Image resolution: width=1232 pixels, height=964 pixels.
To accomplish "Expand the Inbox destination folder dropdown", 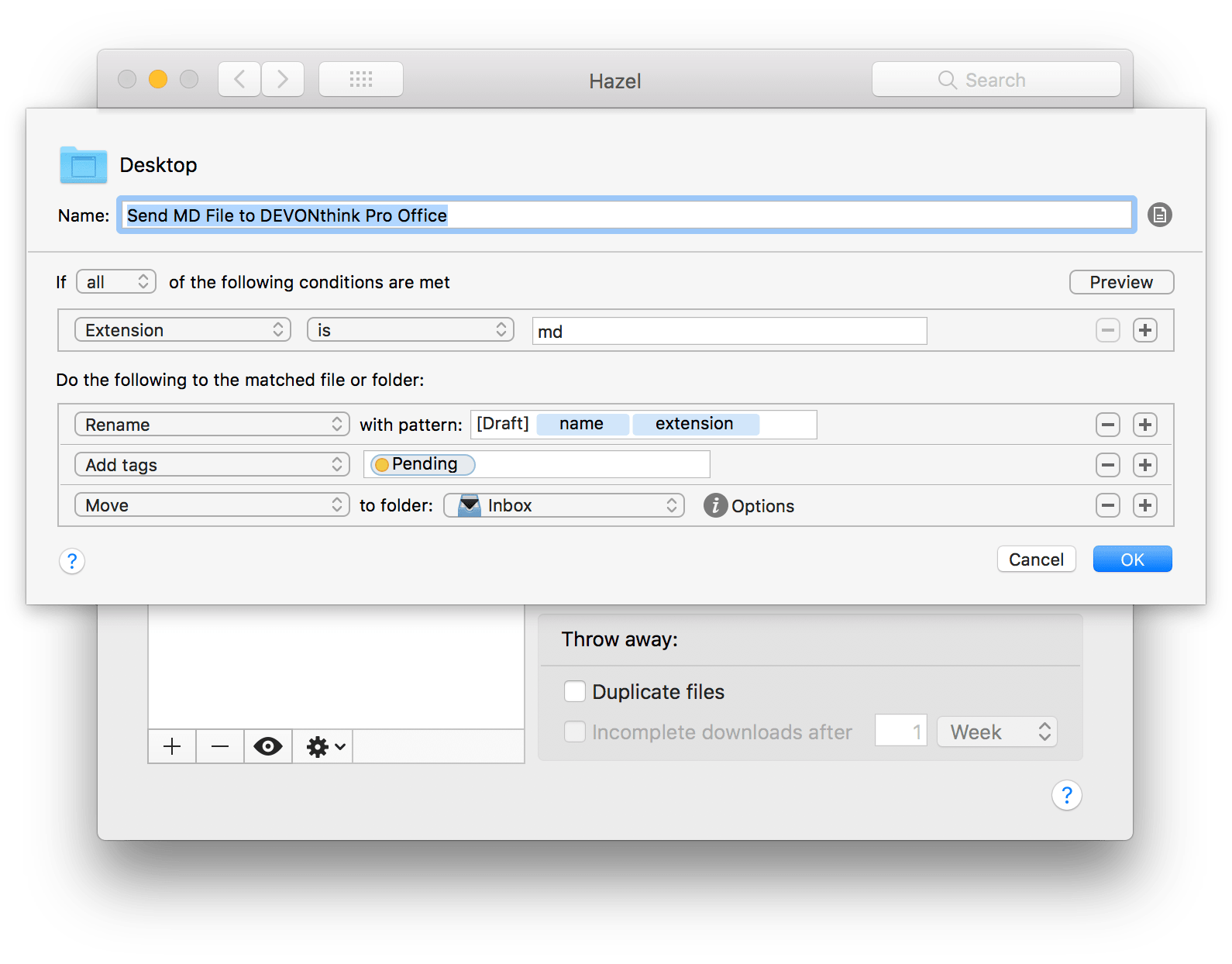I will click(563, 505).
